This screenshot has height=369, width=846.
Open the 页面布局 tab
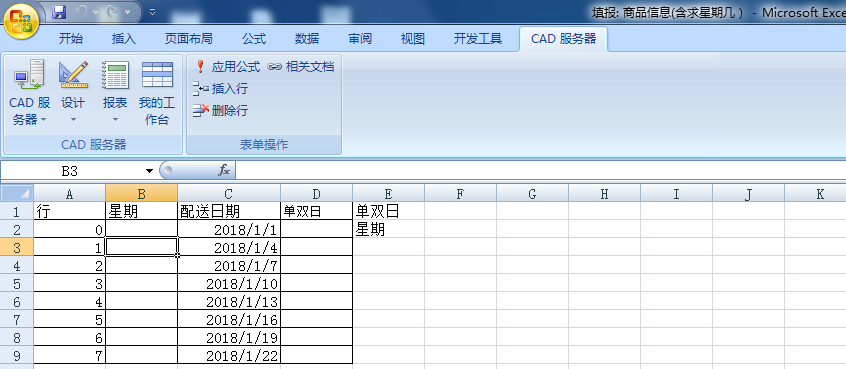[x=188, y=39]
